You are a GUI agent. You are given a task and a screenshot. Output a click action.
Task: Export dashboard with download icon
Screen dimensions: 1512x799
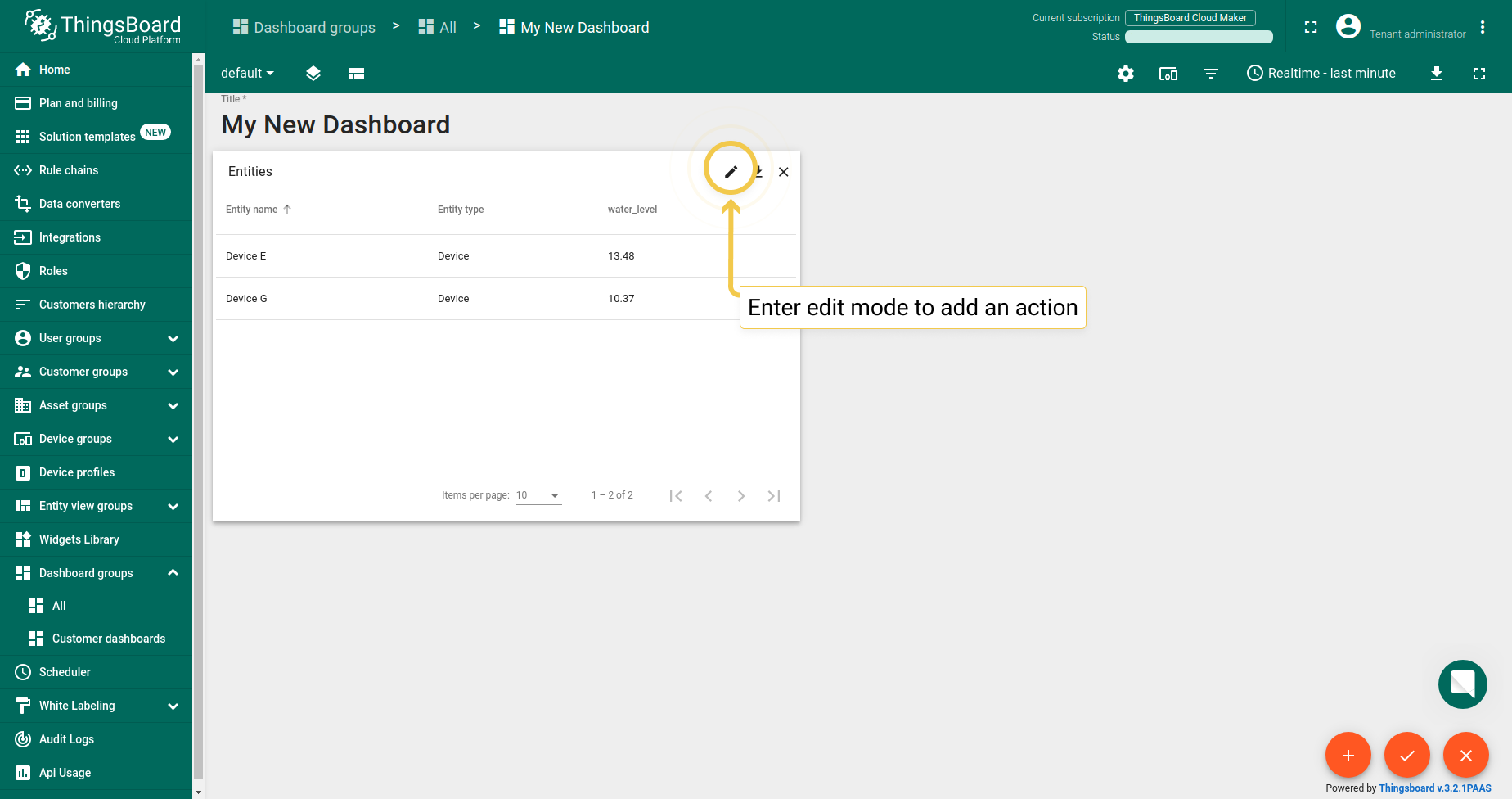[1437, 74]
